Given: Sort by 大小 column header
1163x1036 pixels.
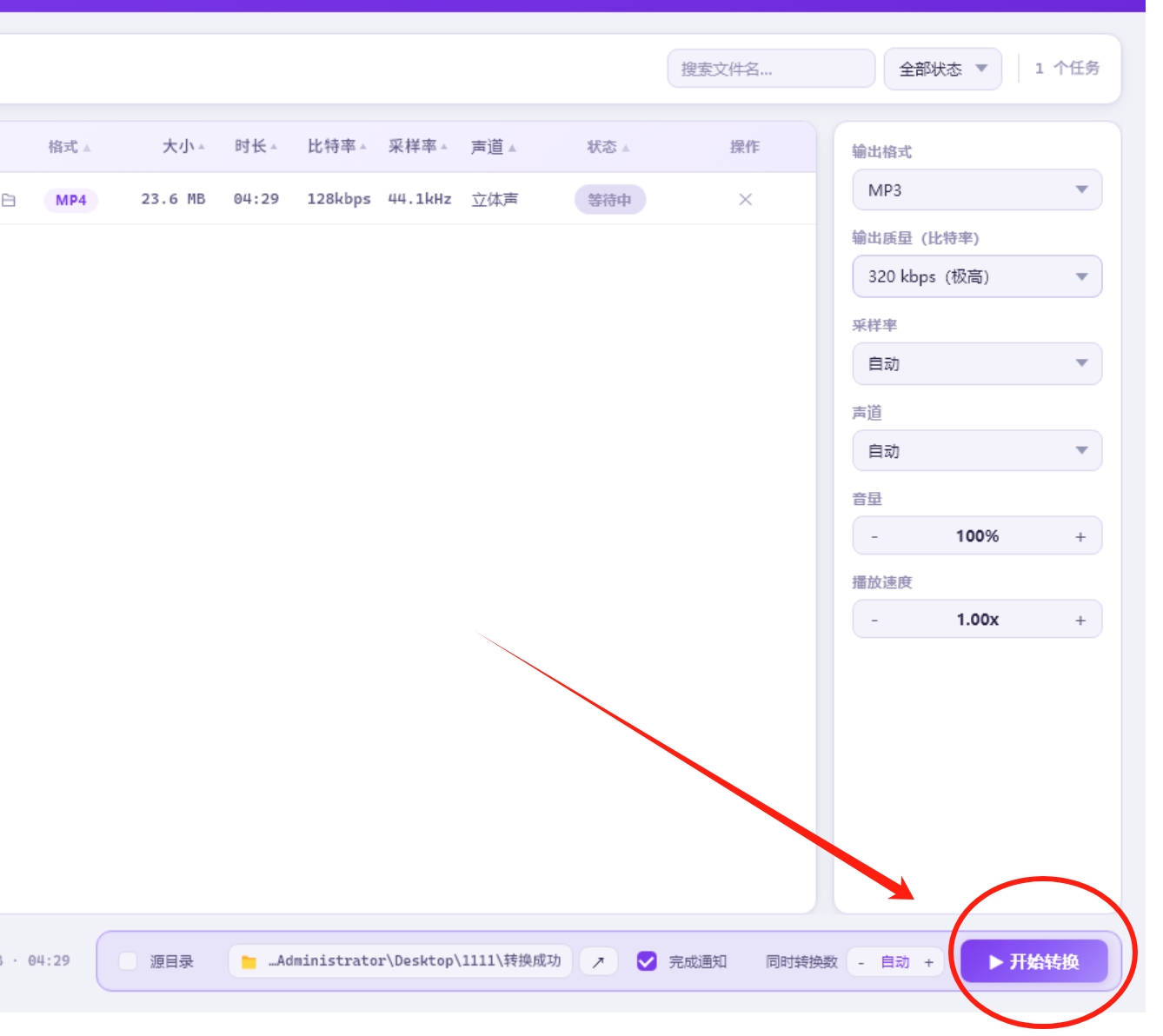Looking at the screenshot, I should click(x=183, y=147).
